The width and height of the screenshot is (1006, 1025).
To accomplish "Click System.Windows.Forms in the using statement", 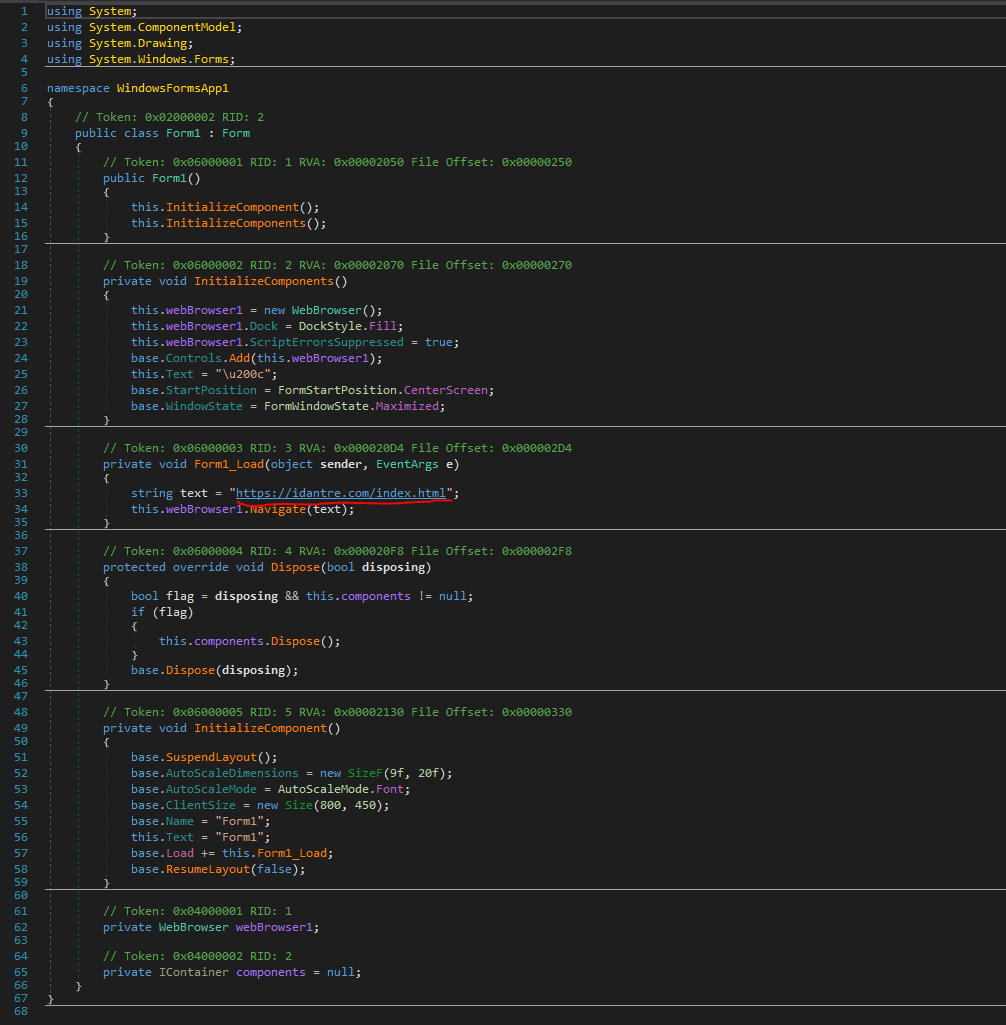I will pyautogui.click(x=159, y=59).
